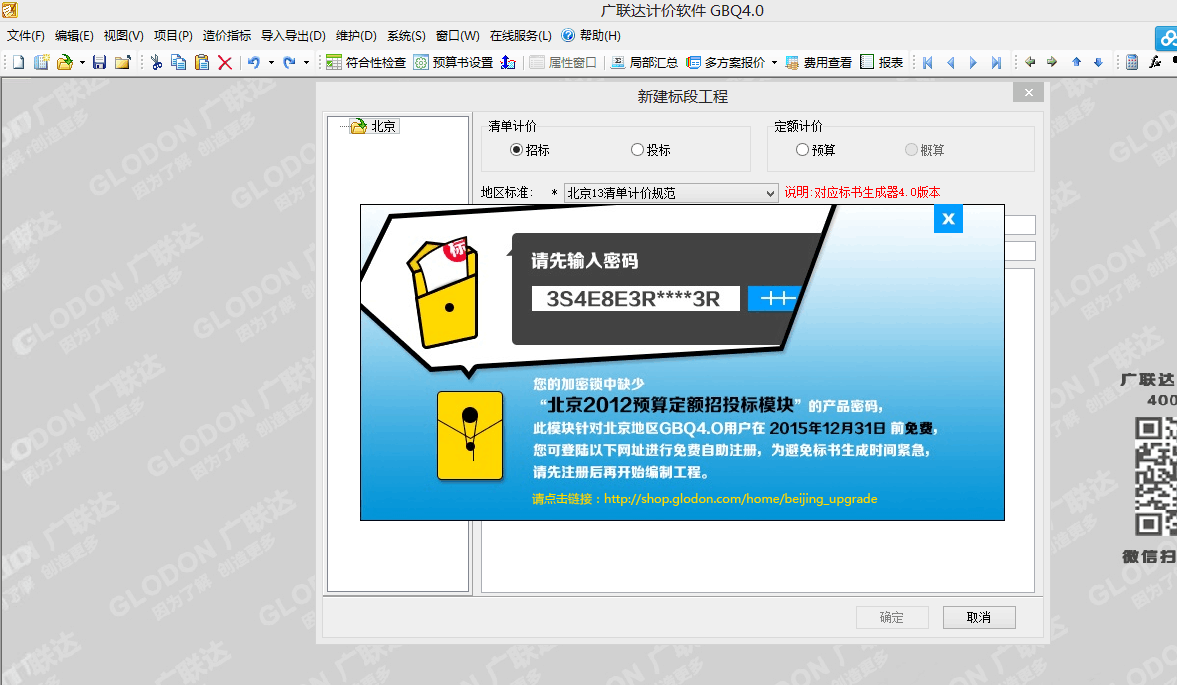This screenshot has width=1177, height=685.
Task: Open the 窗口(W) menu
Action: [457, 35]
